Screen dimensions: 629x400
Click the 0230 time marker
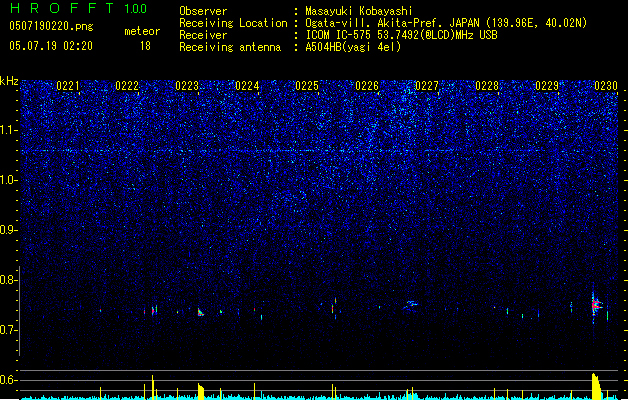(x=606, y=86)
